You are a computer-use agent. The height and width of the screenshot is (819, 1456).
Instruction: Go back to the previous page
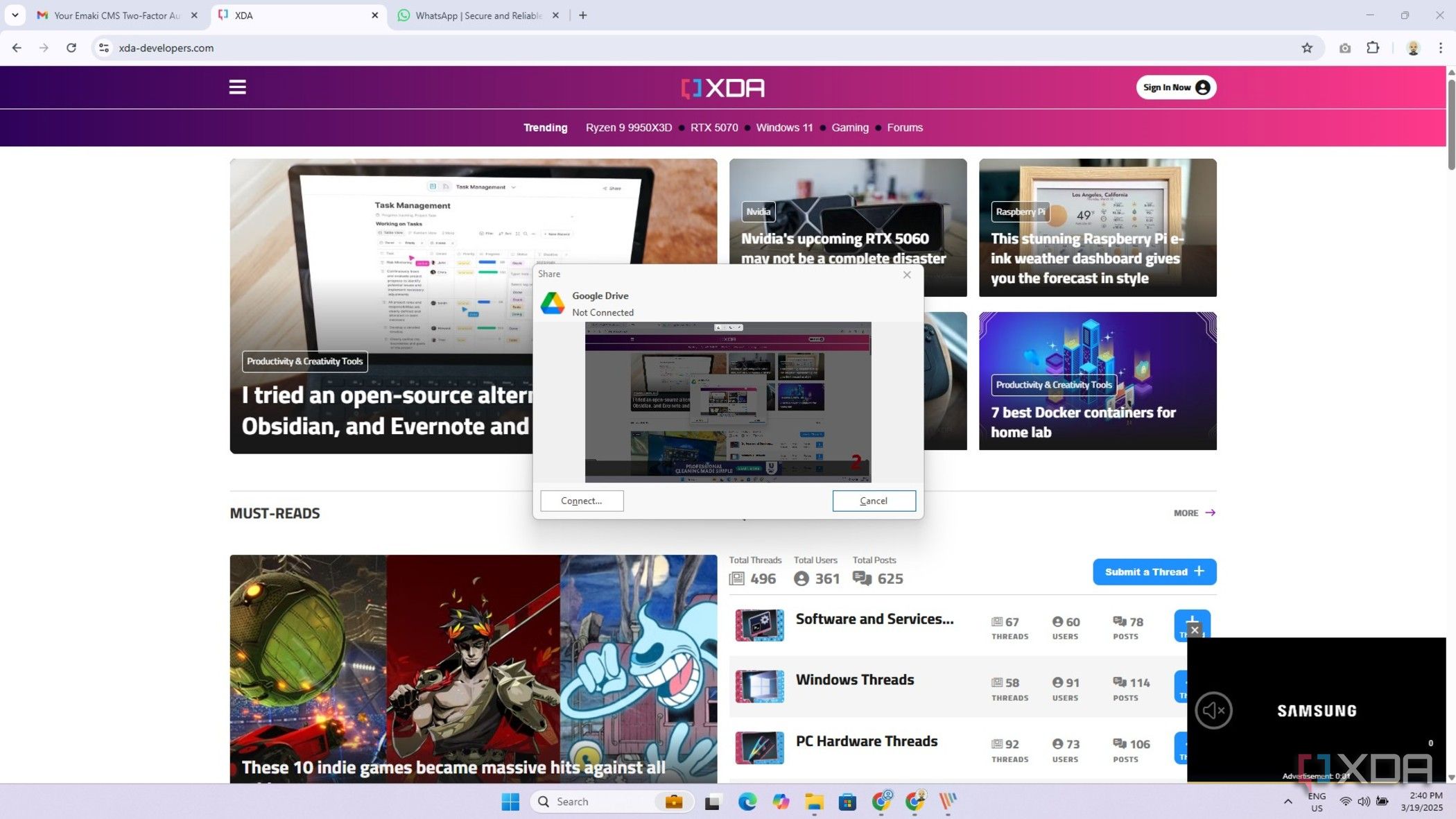(x=17, y=48)
